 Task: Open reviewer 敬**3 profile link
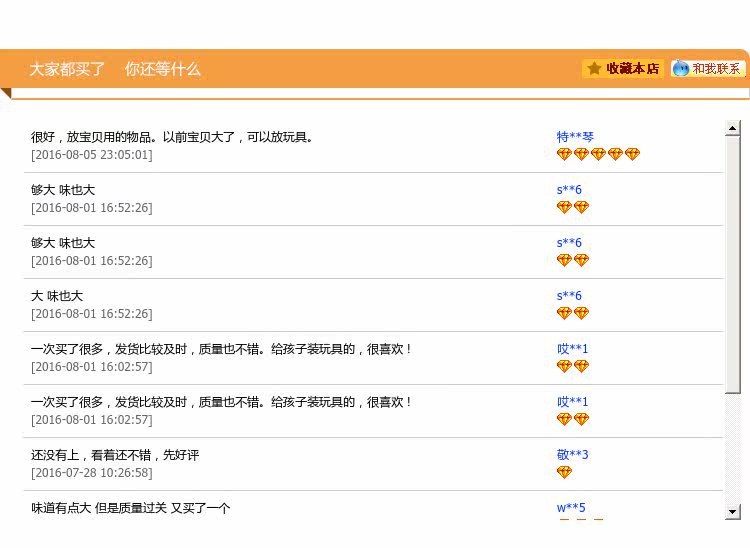572,455
